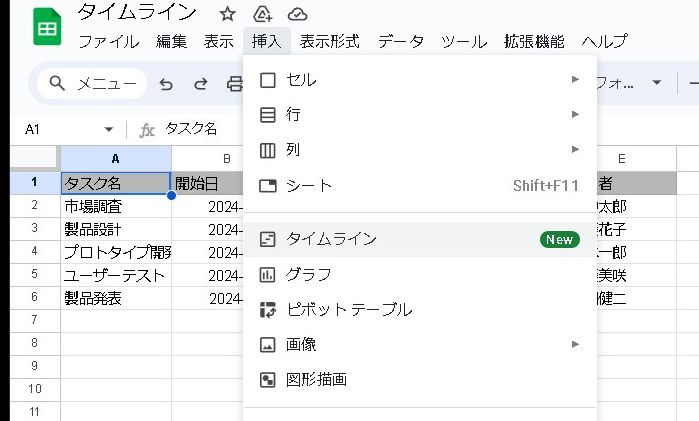The image size is (699, 421).
Task: Check the cloud save status icon
Action: pos(297,14)
